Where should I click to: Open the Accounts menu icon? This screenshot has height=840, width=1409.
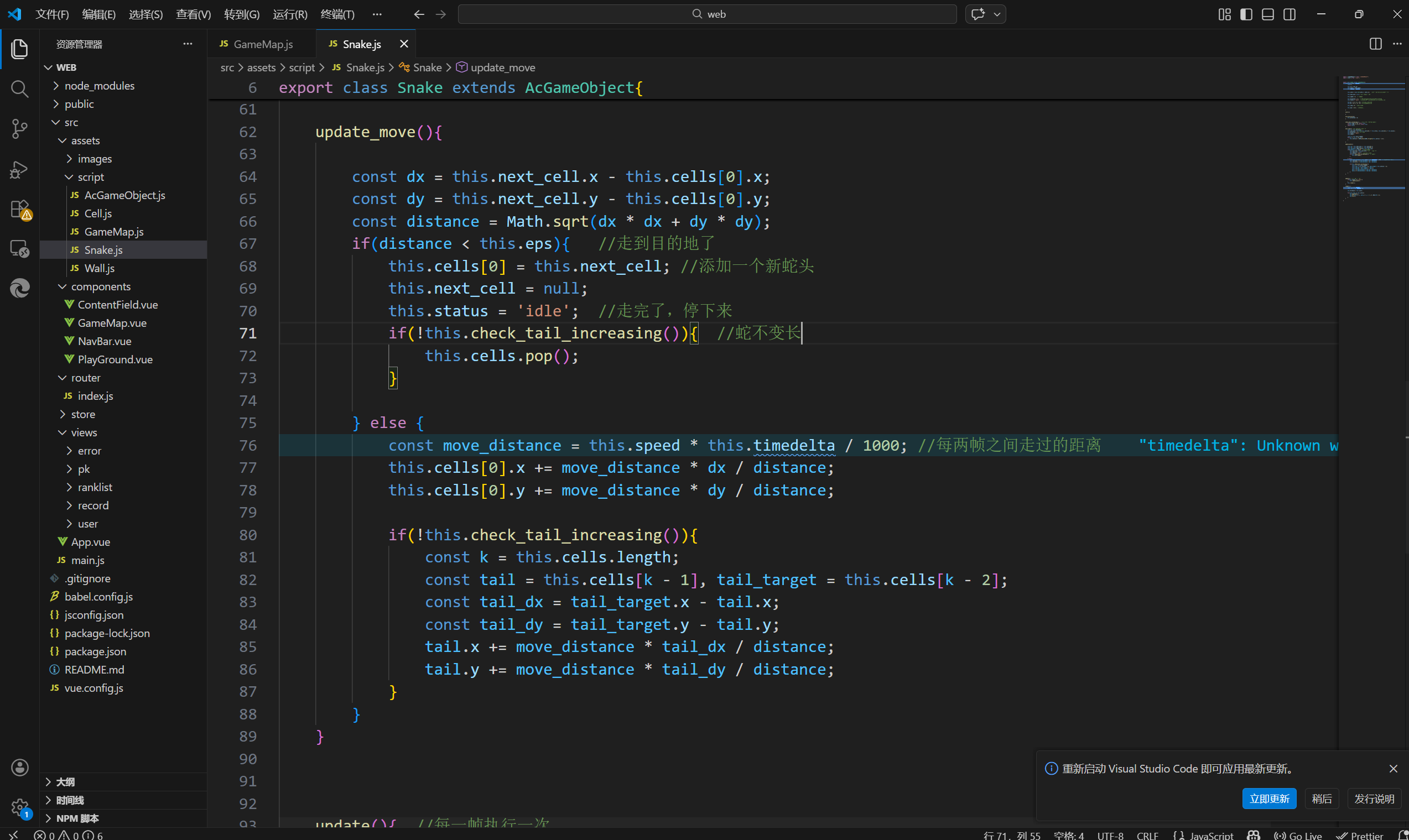(x=19, y=767)
